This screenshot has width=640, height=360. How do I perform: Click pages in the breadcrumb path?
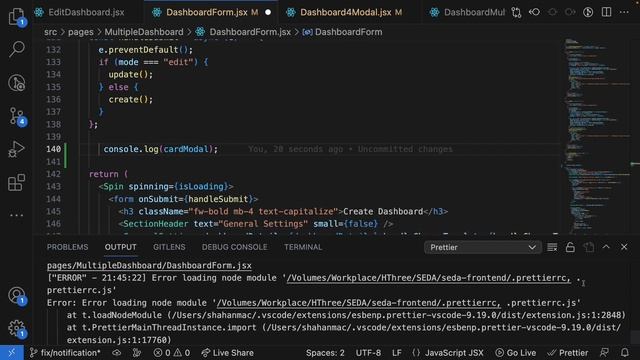[81, 32]
